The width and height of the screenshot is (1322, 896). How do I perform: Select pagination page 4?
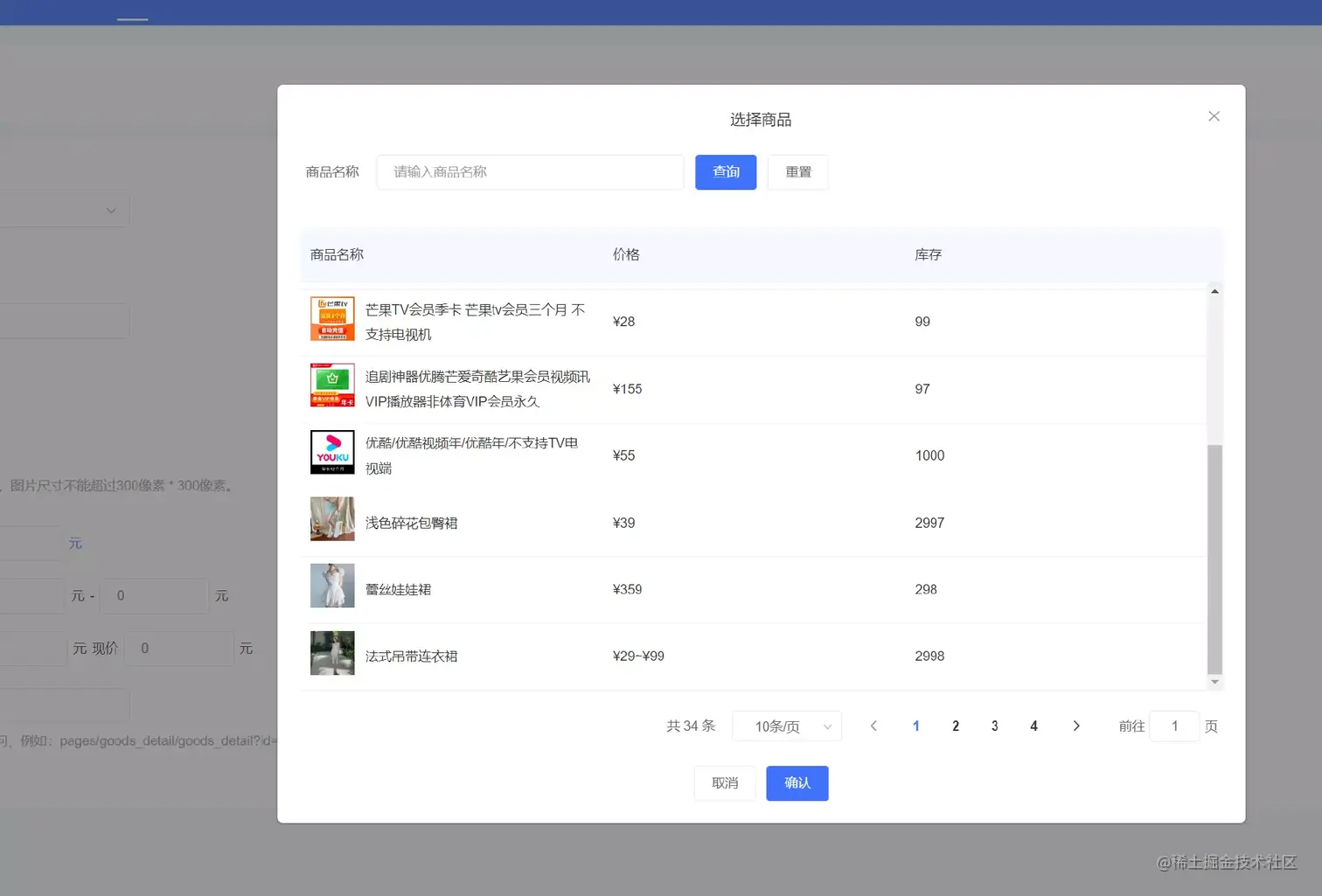(x=1033, y=726)
